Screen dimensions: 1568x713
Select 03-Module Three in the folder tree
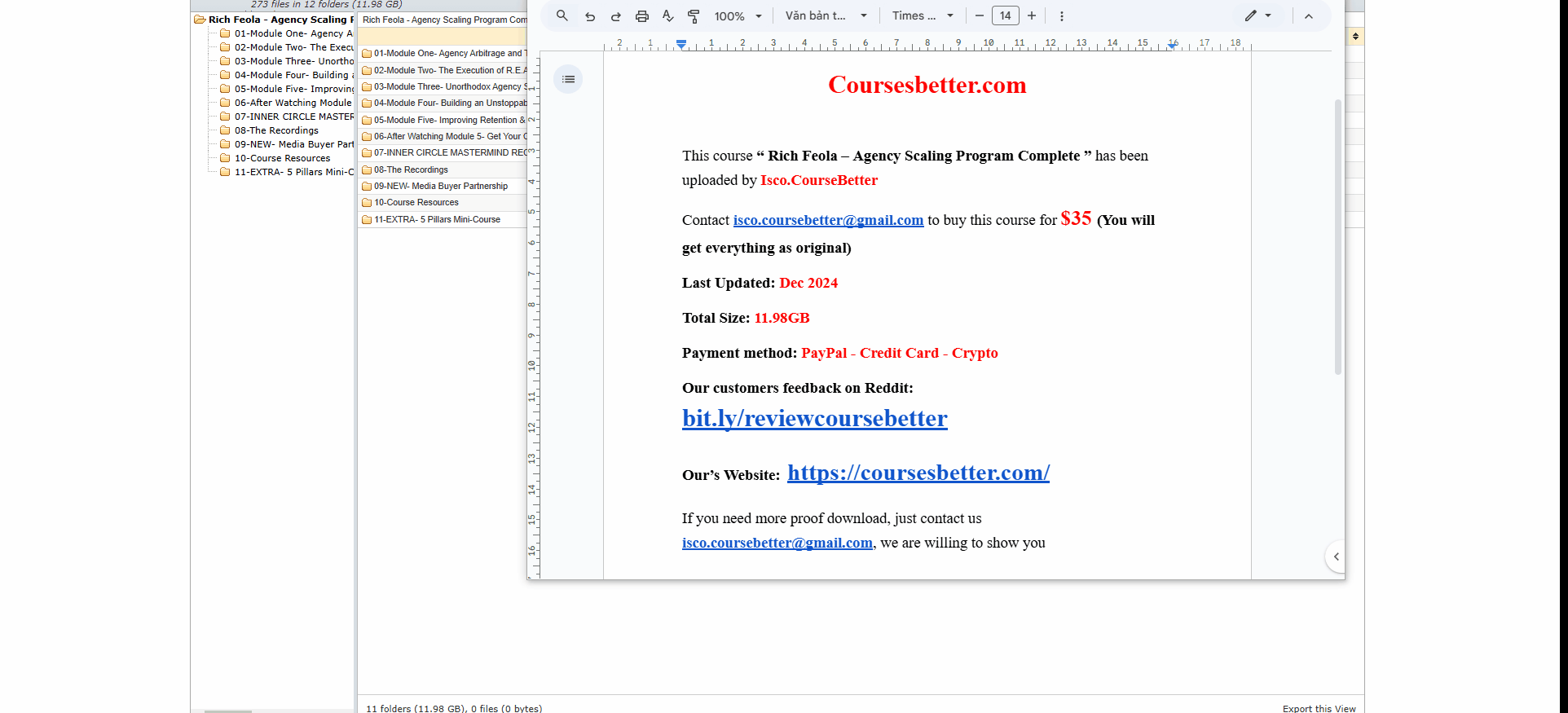pos(287,61)
